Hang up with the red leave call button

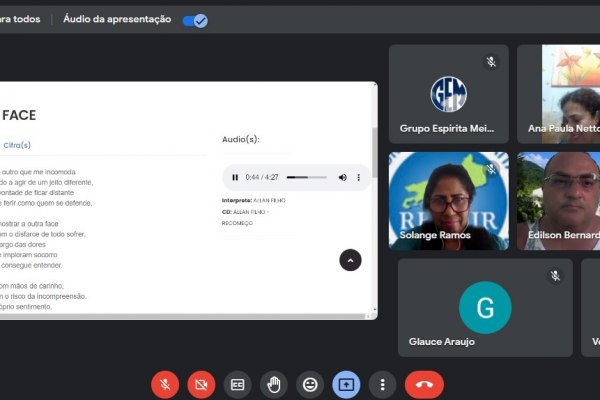(424, 384)
